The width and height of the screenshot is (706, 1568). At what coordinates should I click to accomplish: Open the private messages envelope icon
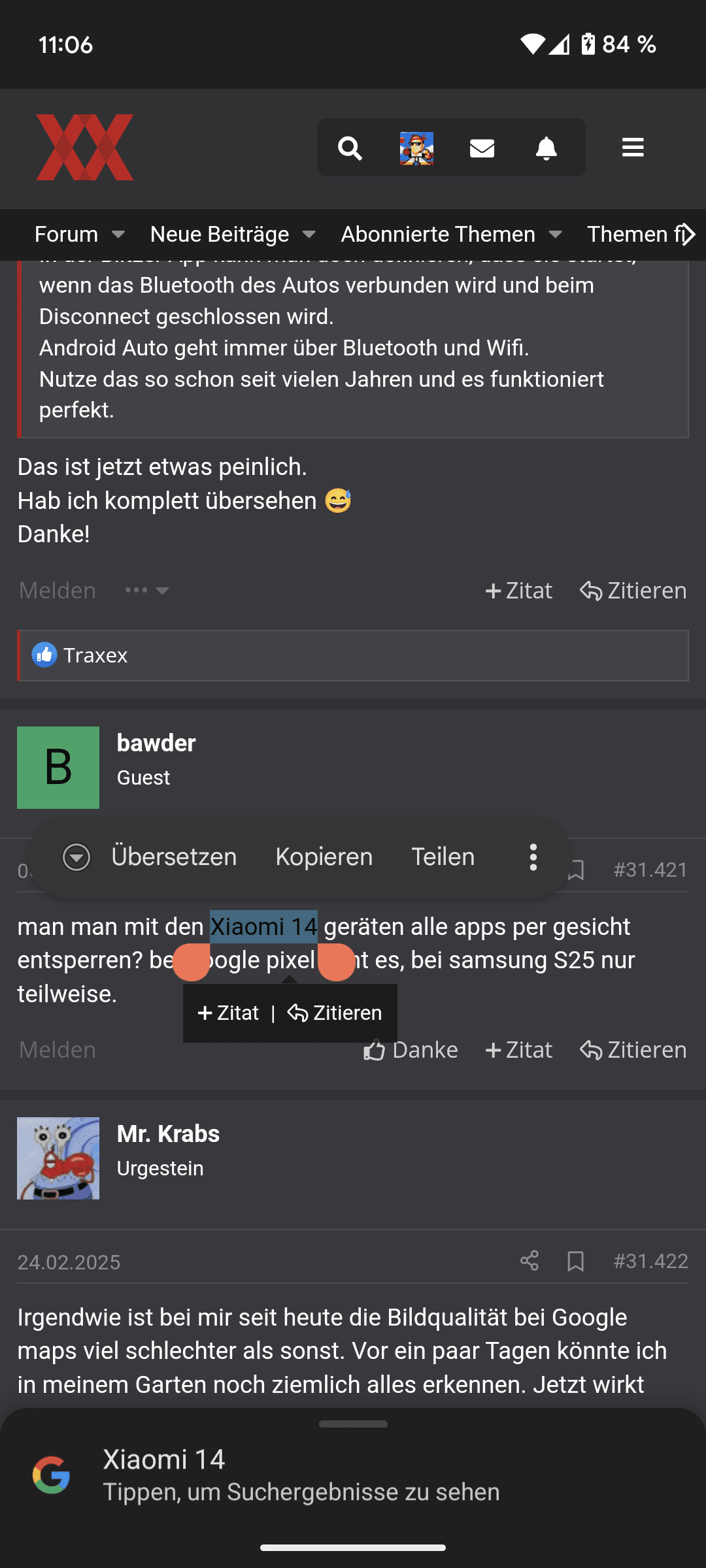(482, 148)
